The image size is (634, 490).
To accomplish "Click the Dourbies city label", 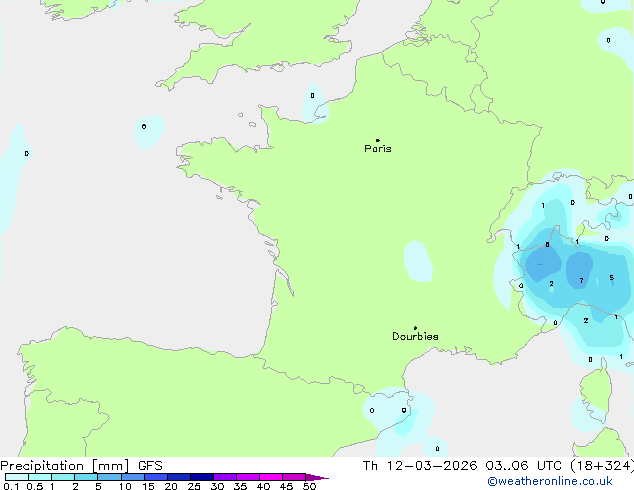I will pyautogui.click(x=415, y=336).
